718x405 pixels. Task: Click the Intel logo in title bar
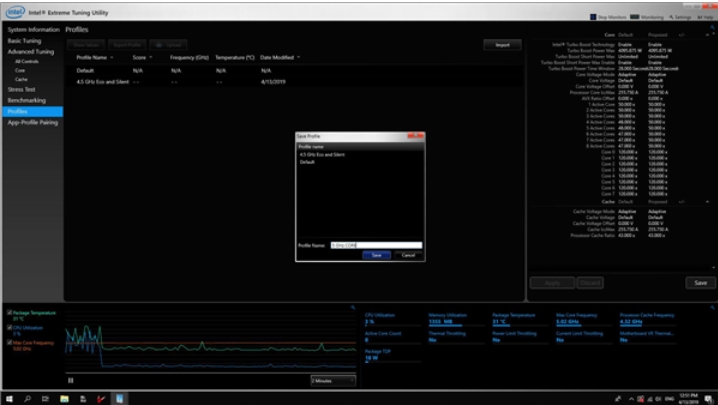pyautogui.click(x=15, y=12)
